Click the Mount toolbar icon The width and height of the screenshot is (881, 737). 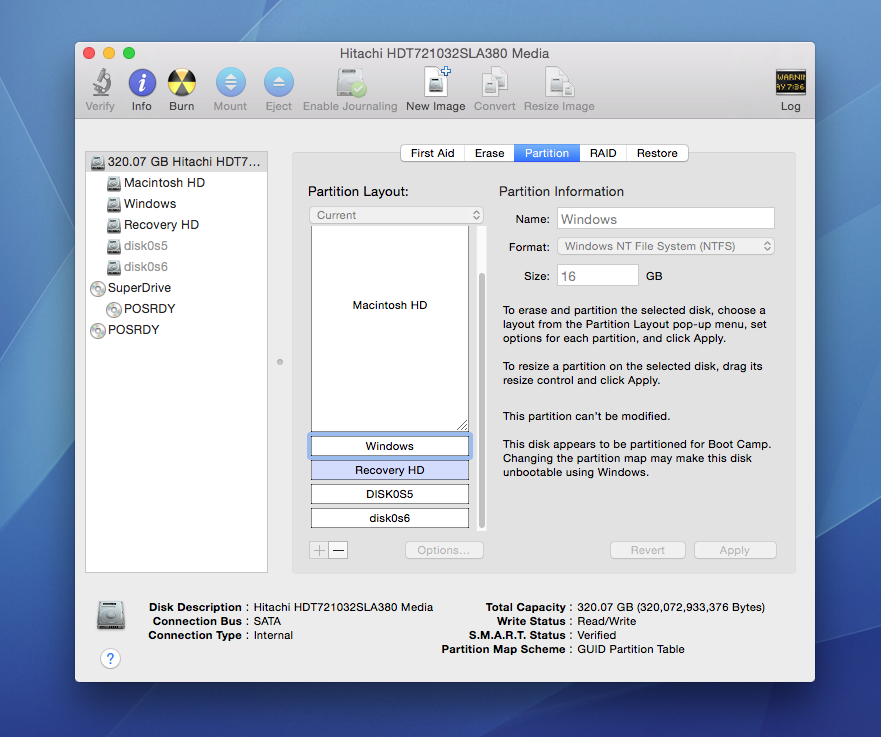pyautogui.click(x=230, y=83)
